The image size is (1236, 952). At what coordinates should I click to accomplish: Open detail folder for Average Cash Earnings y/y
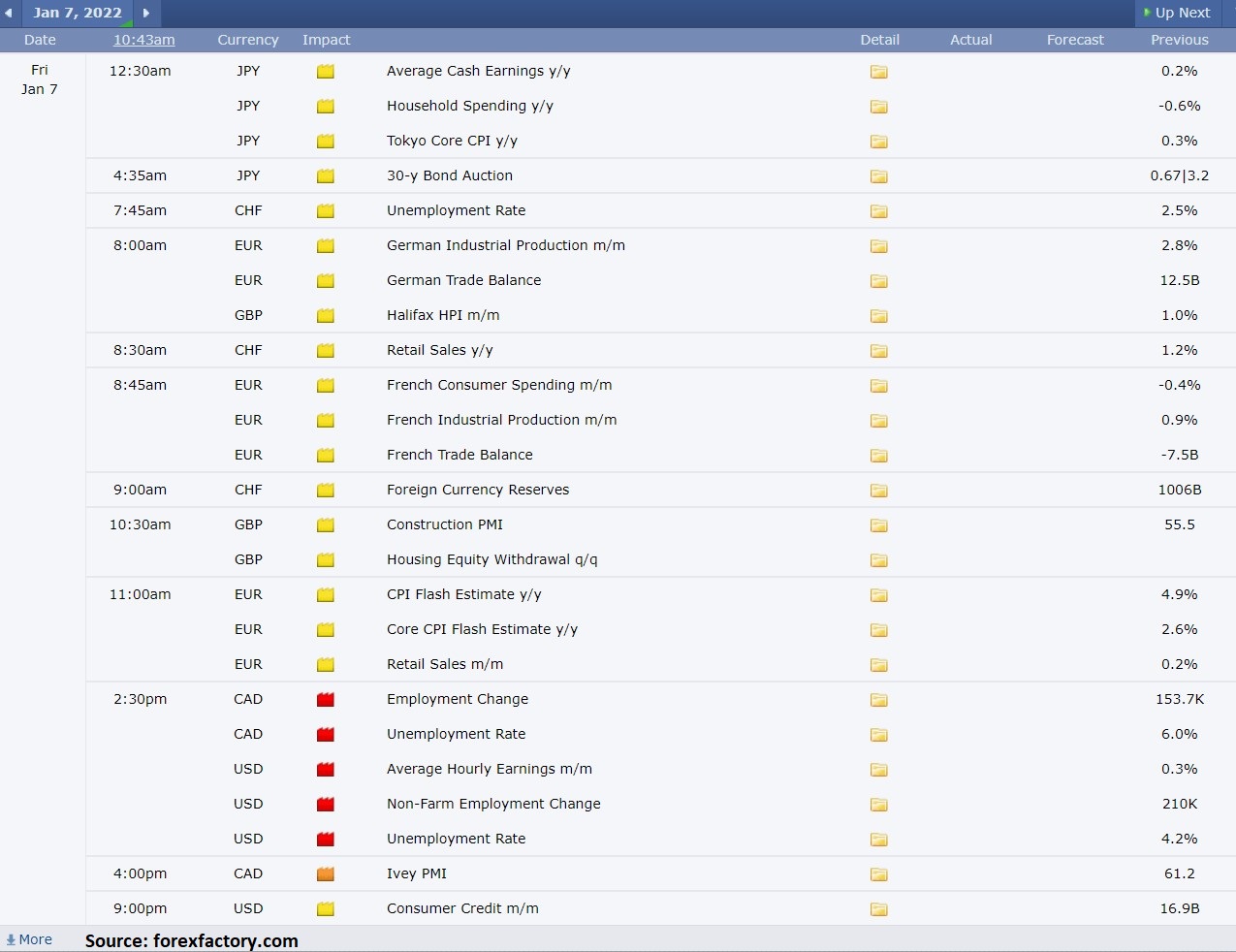coord(879,72)
